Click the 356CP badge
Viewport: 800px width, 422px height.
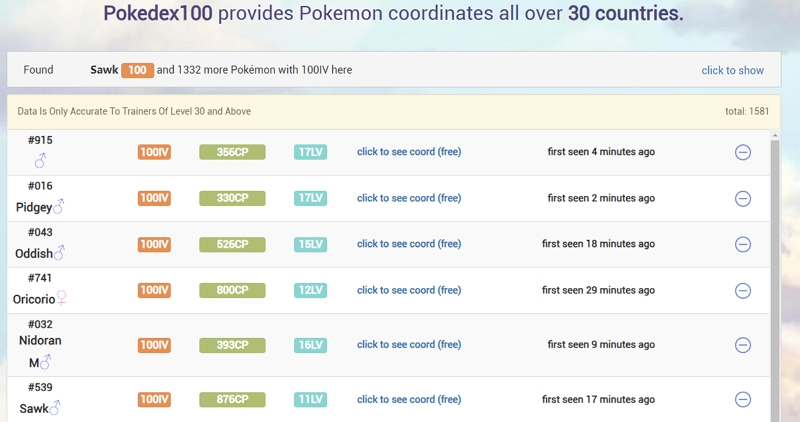232,152
